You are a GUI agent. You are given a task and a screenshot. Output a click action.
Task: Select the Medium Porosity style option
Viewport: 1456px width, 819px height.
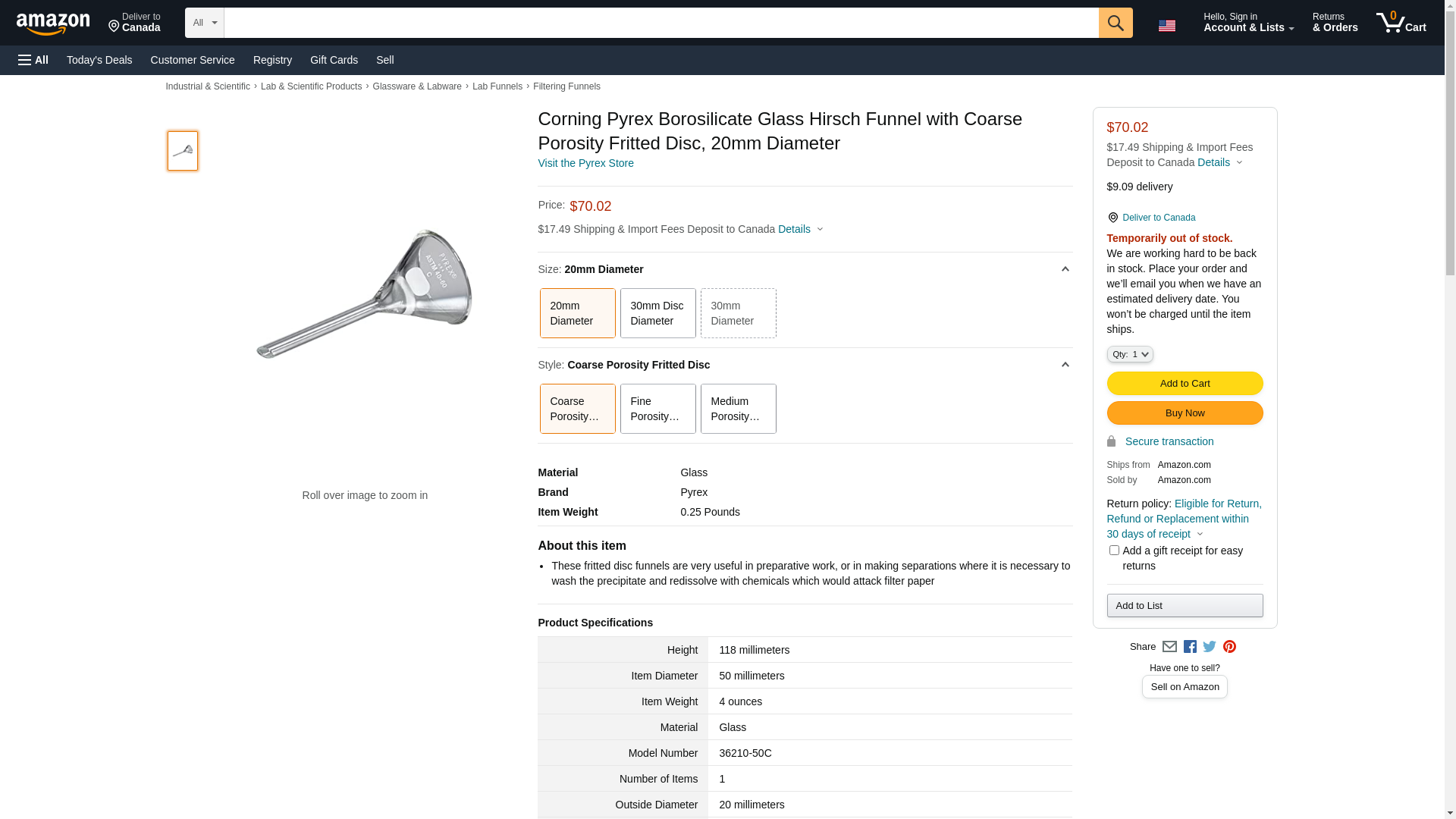738,409
